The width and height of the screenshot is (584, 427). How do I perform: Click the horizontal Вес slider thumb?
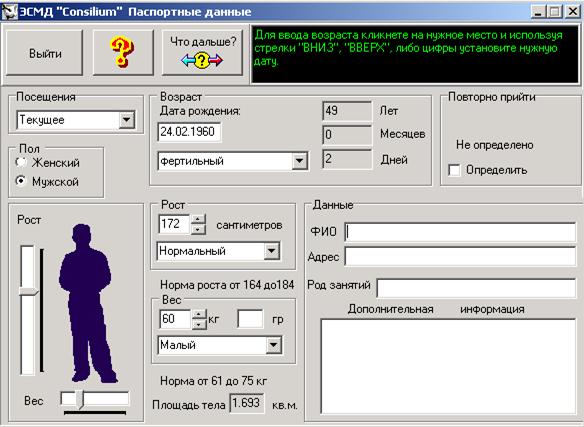[79, 399]
